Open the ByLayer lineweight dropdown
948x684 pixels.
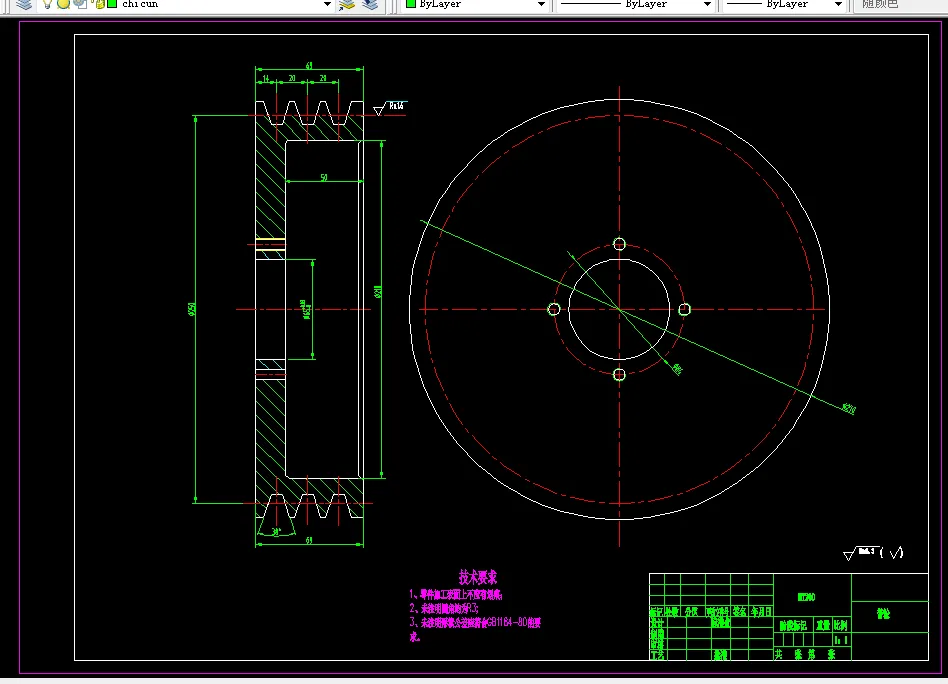[x=838, y=4]
